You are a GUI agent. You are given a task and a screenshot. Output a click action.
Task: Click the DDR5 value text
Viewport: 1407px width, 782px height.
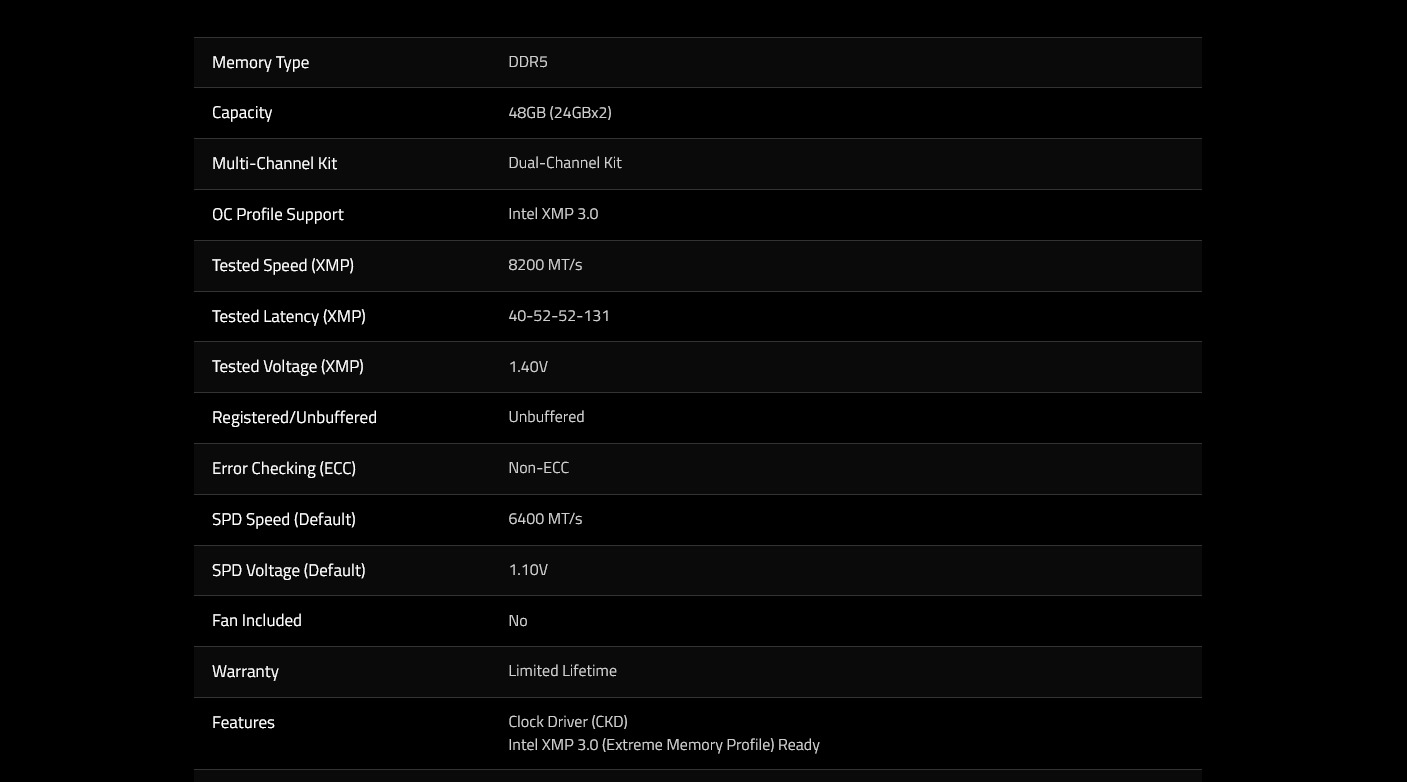[528, 62]
